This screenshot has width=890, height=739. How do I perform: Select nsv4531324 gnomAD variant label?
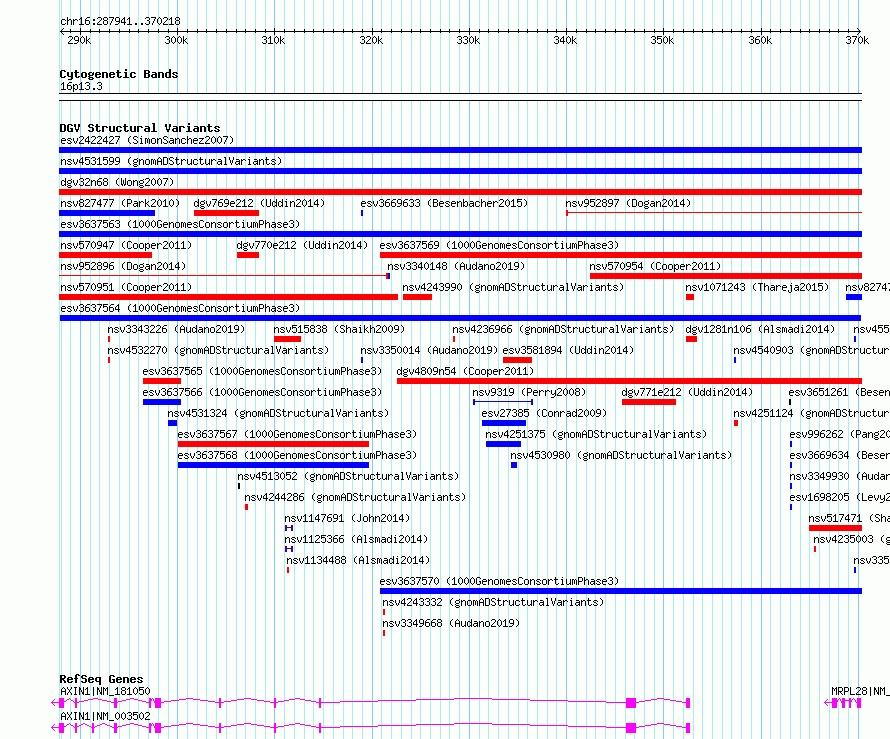(x=278, y=413)
